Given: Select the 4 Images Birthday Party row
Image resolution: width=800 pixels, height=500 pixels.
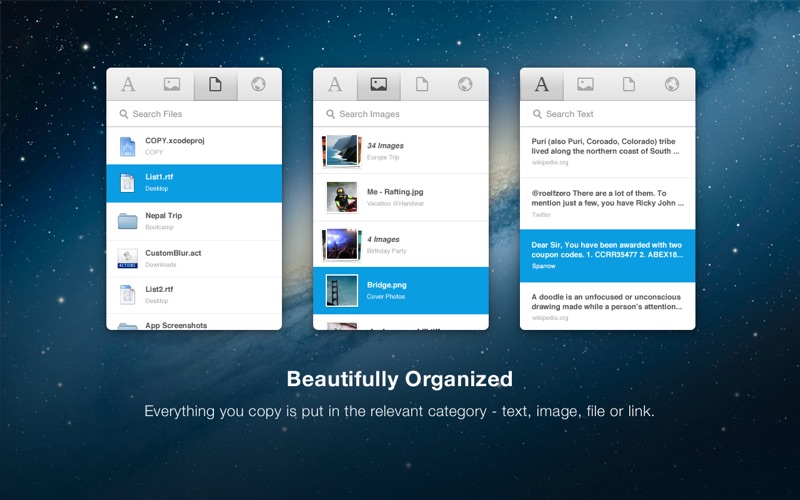Looking at the screenshot, I should (x=401, y=244).
